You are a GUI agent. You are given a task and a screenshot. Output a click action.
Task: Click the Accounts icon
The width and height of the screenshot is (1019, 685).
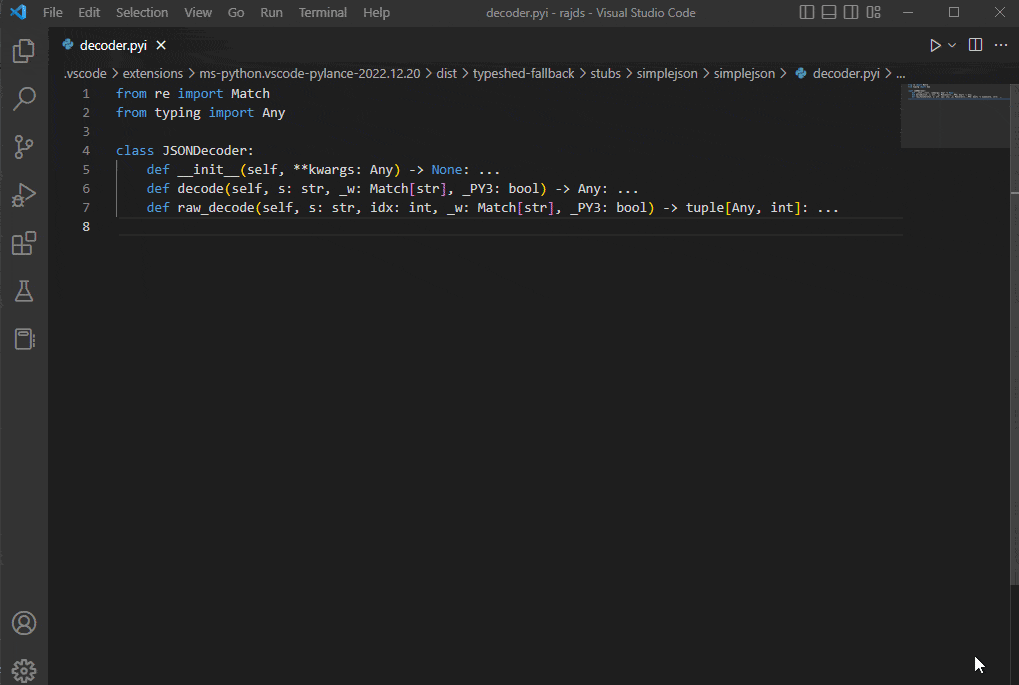pyautogui.click(x=24, y=622)
